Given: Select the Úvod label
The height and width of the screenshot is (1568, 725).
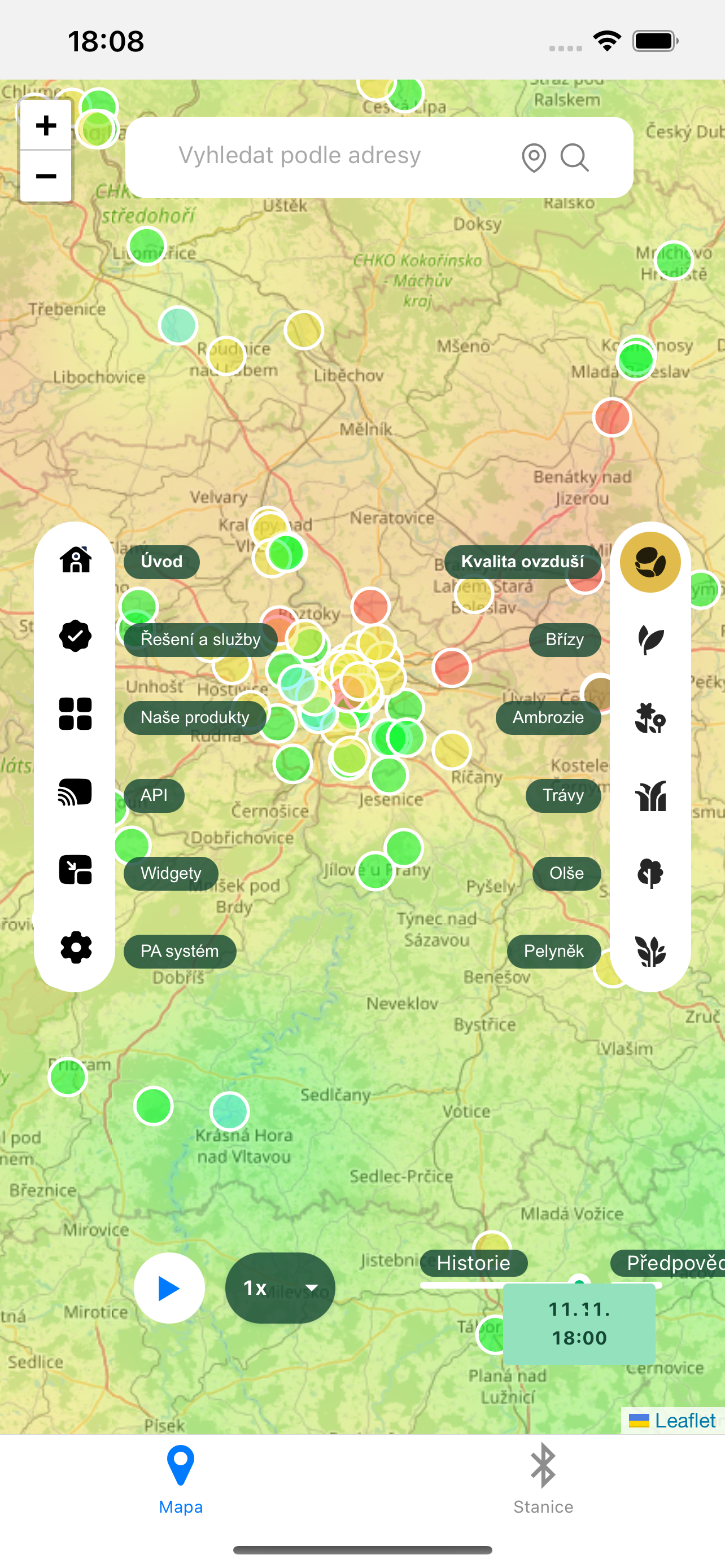Looking at the screenshot, I should pos(161,561).
